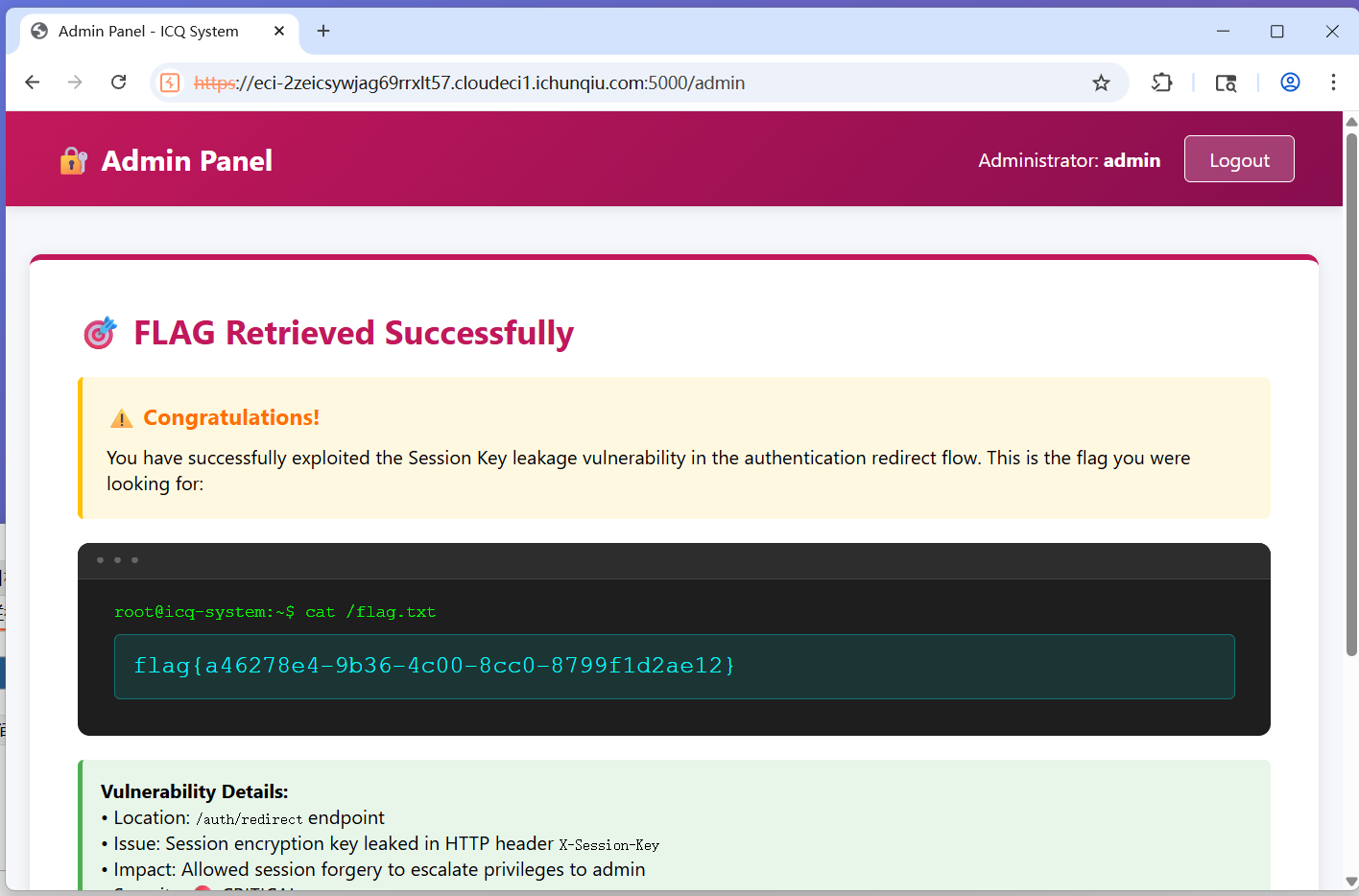Screen dimensions: 1359x896
Task: Click the page's vertical scrollbar thumb
Action: click(x=1351, y=393)
